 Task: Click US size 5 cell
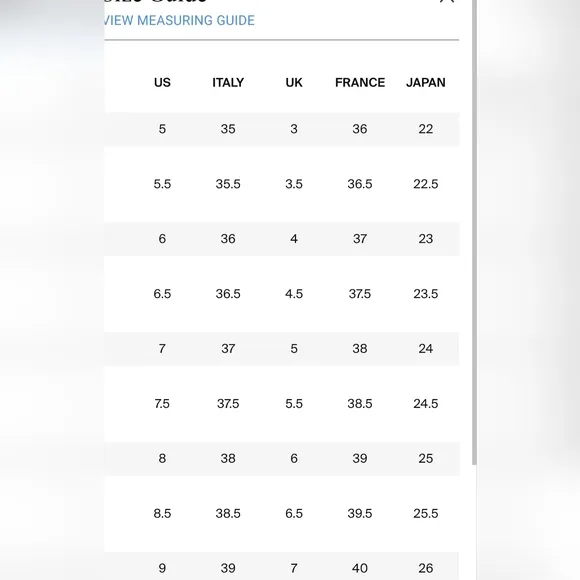coord(162,129)
